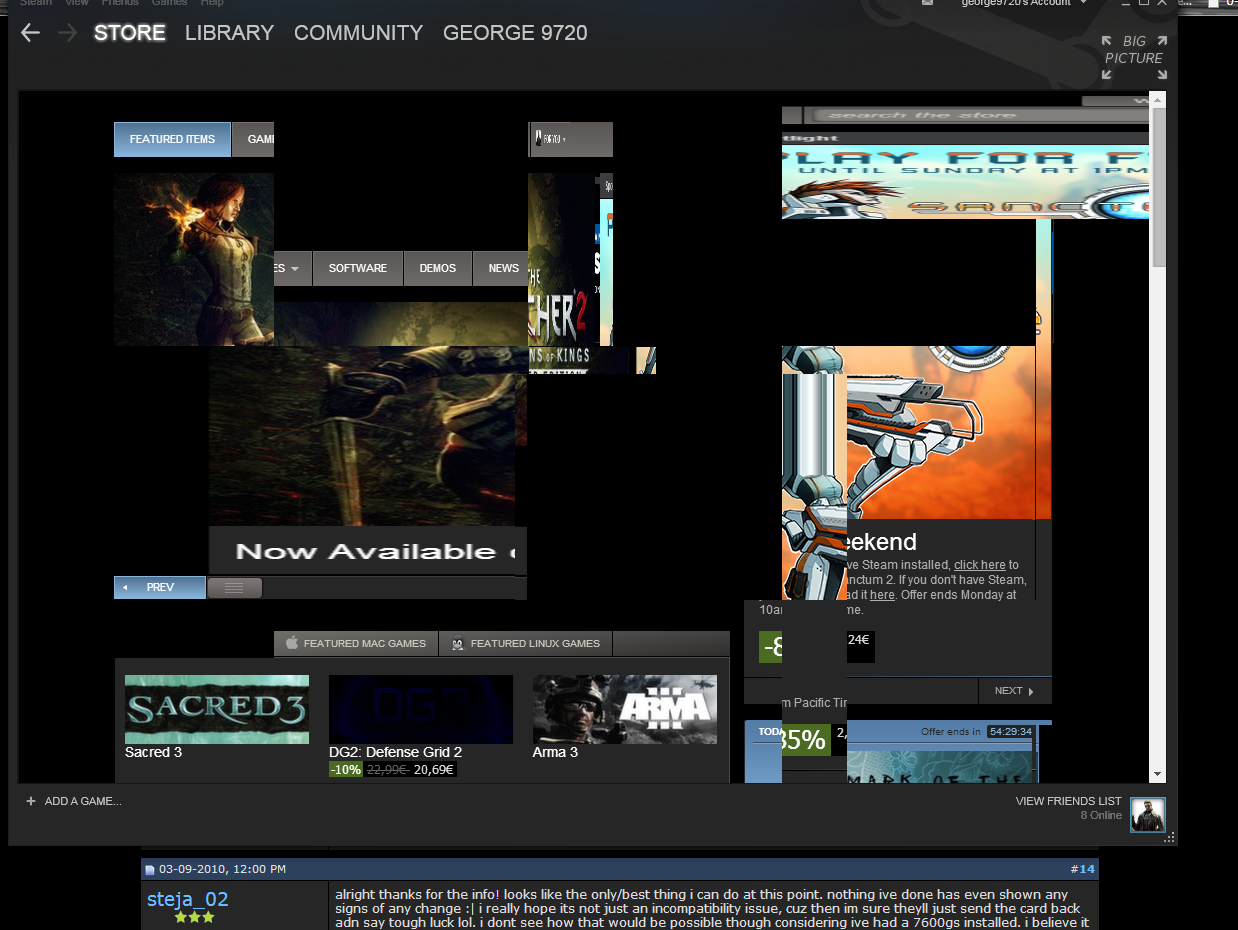Viewport: 1238px width, 930px height.
Task: Click the 'click here' link in spotlight text
Action: (x=979, y=565)
